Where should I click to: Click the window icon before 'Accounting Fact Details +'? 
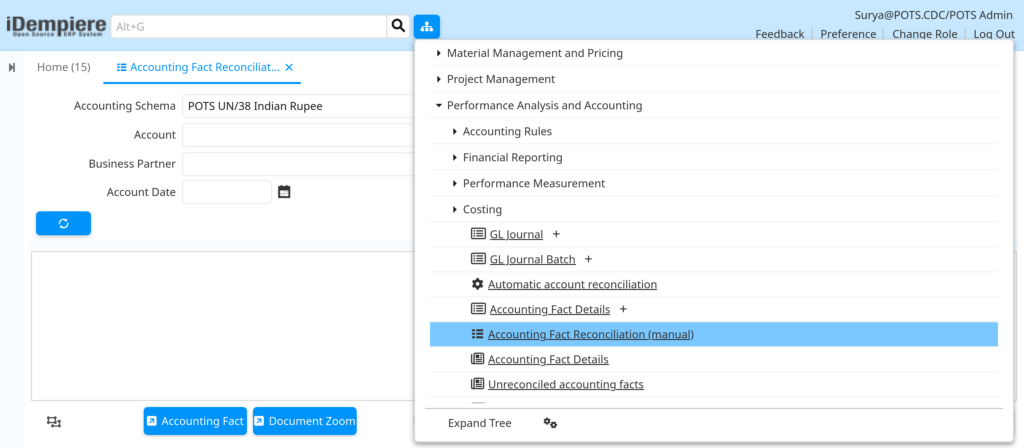[x=478, y=308]
